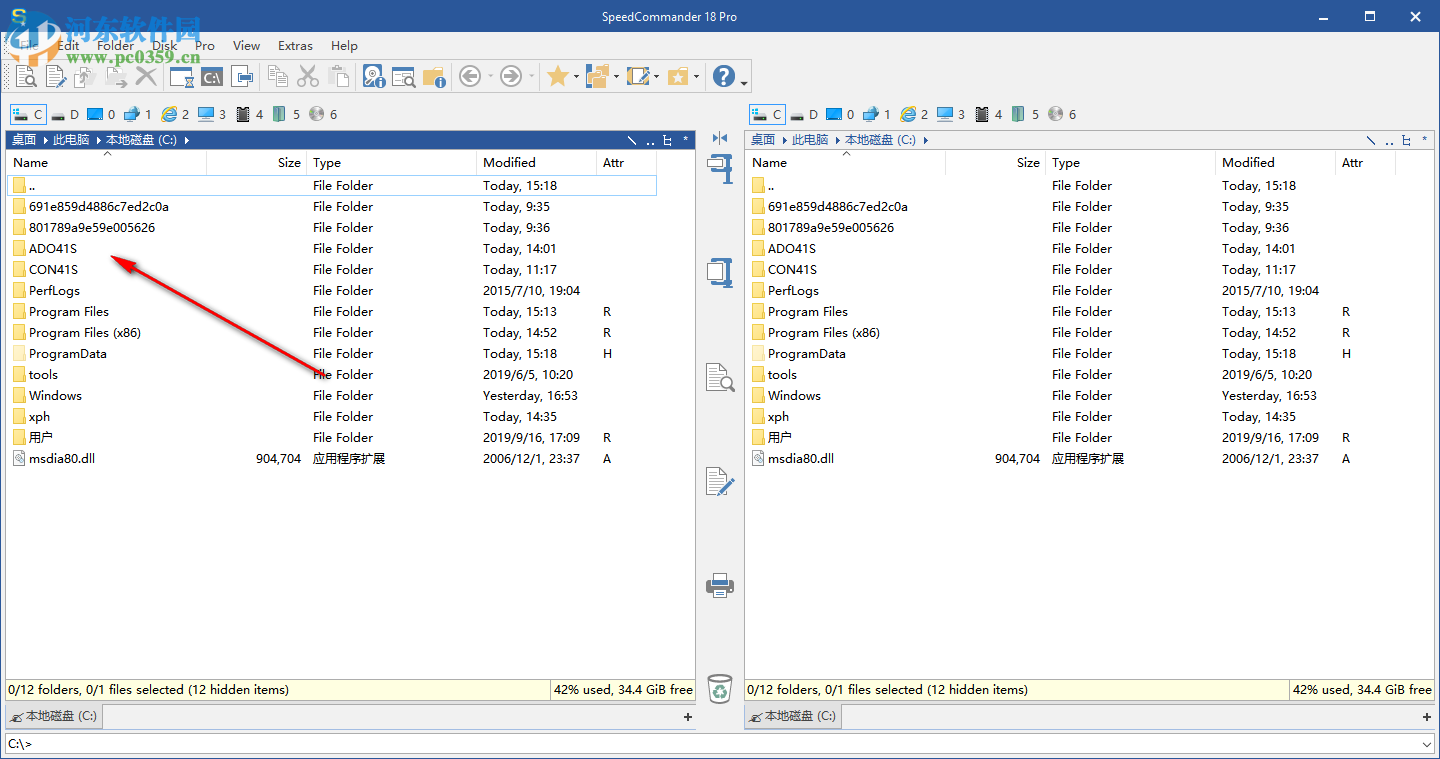This screenshot has height=759, width=1440.
Task: Open the command prompt C:\ toolbar icon
Action: pyautogui.click(x=212, y=77)
